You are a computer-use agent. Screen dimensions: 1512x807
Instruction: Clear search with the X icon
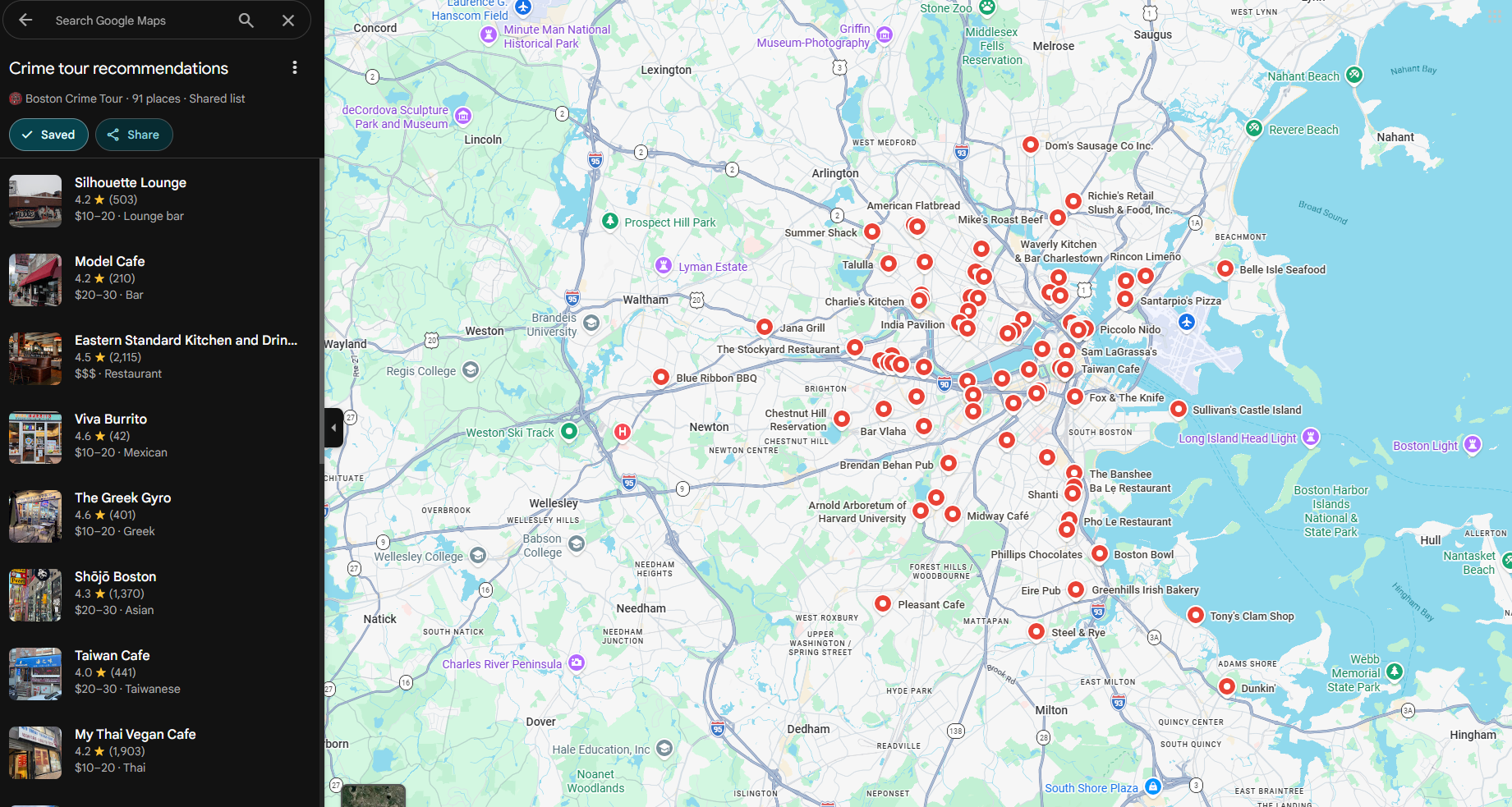point(288,21)
